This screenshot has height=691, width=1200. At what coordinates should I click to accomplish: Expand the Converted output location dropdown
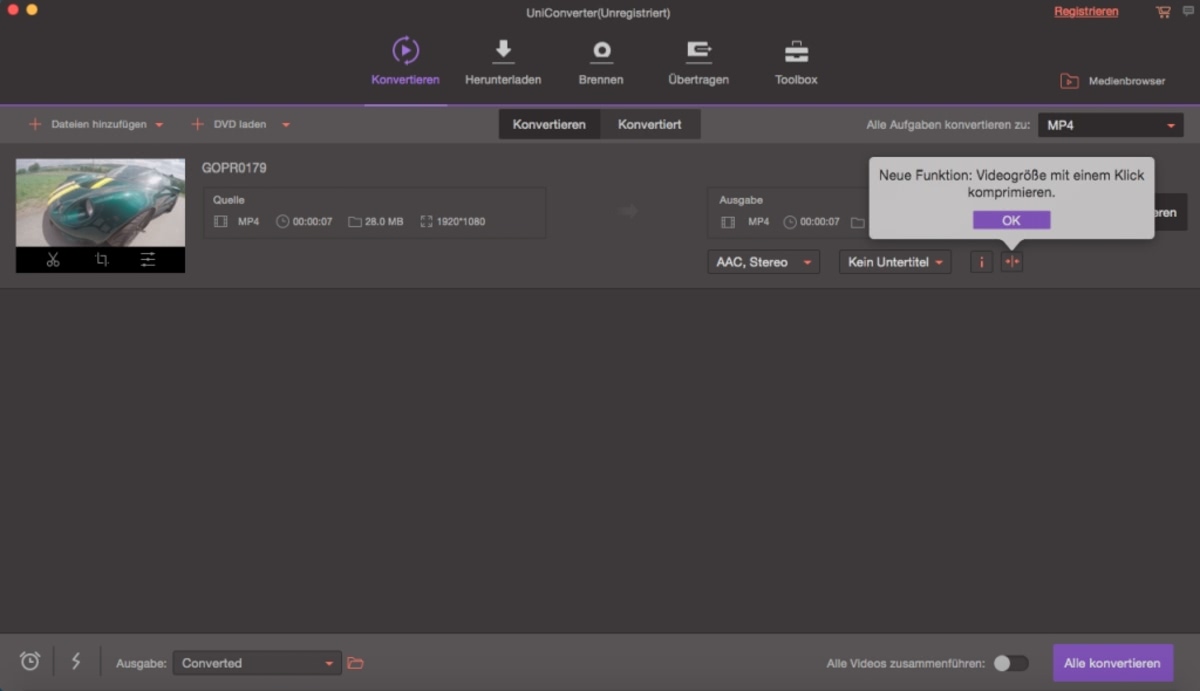point(257,663)
